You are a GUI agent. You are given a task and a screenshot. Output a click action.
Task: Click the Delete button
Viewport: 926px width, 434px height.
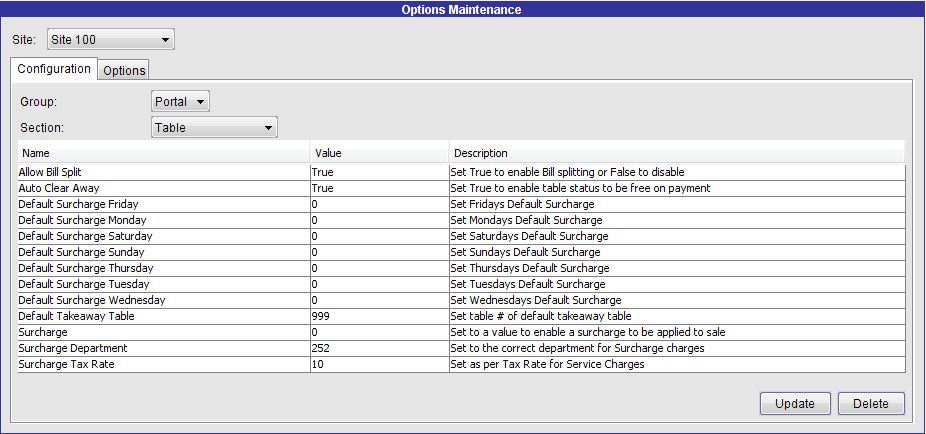(871, 404)
